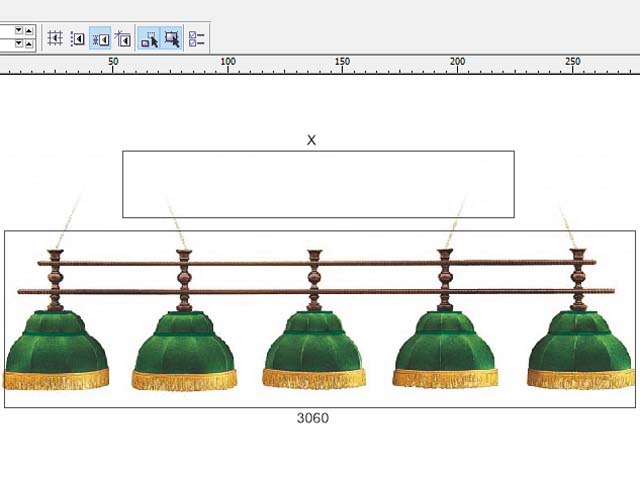
Task: Toggle the Snap to Grid icon
Action: coord(55,38)
